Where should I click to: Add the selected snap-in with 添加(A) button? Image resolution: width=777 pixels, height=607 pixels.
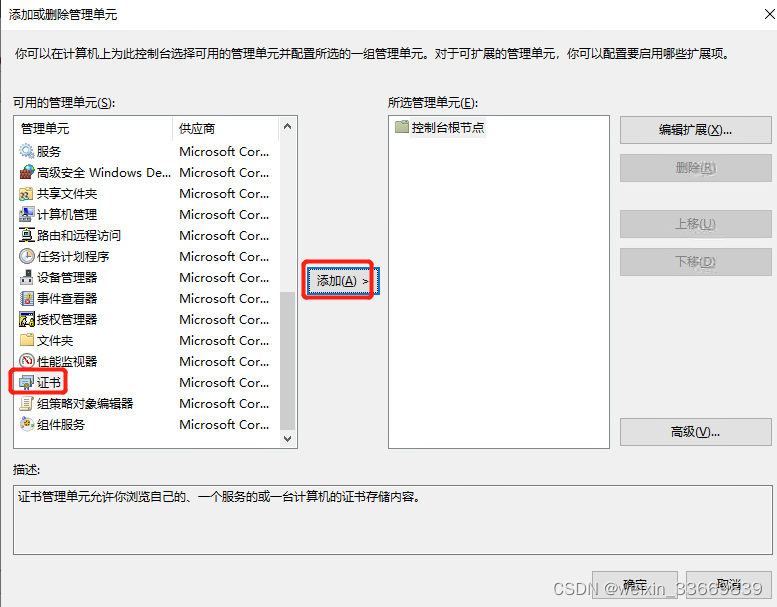point(342,281)
